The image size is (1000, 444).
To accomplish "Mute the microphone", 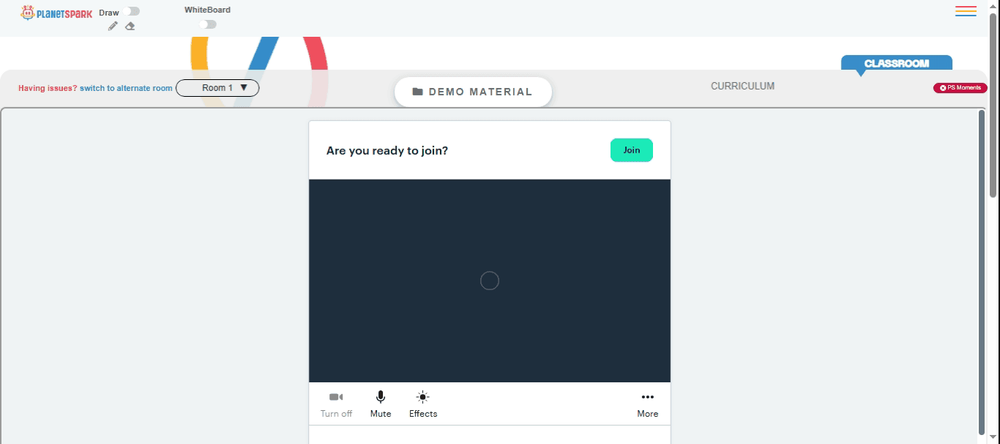I will (x=381, y=404).
